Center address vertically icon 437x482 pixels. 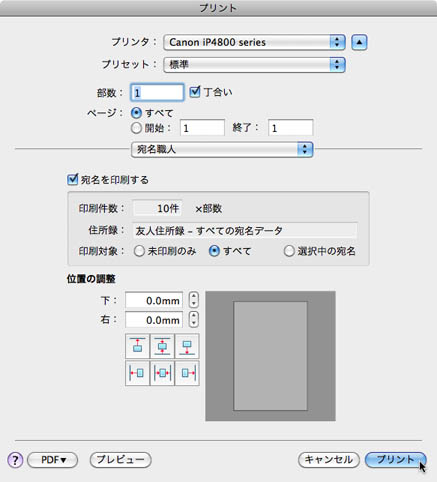tap(162, 346)
